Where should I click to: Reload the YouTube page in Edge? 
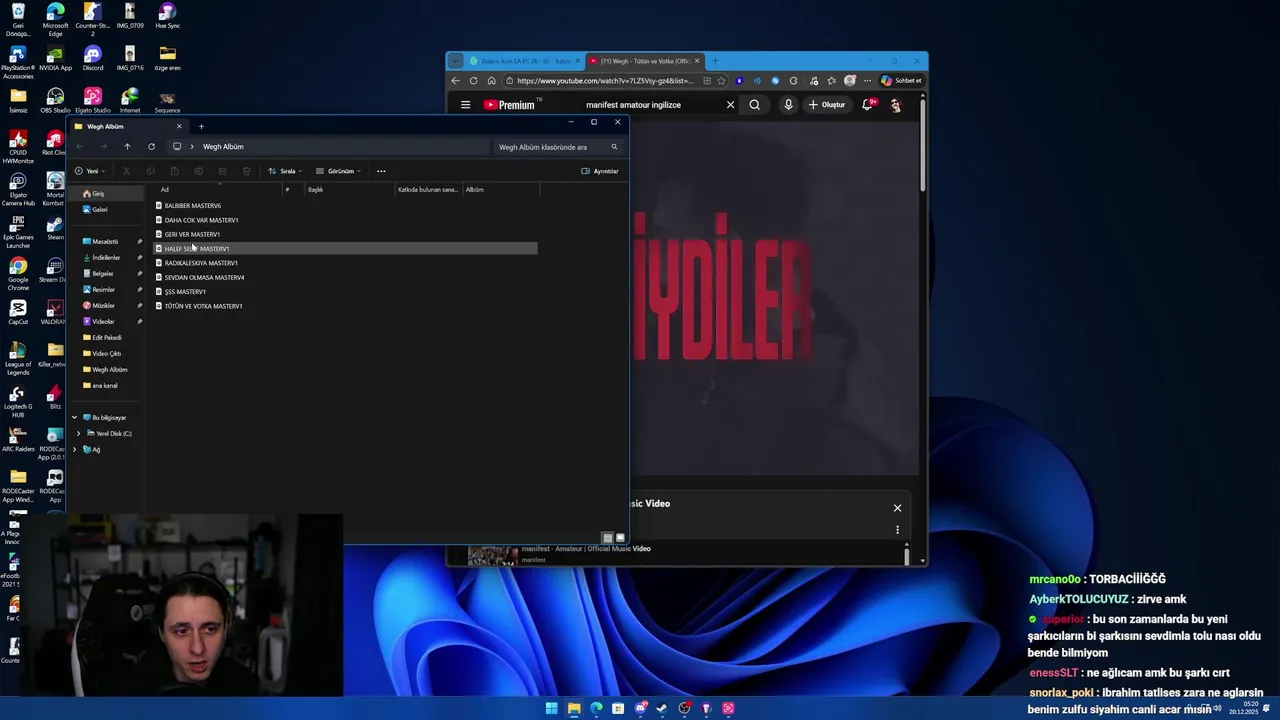tap(473, 81)
